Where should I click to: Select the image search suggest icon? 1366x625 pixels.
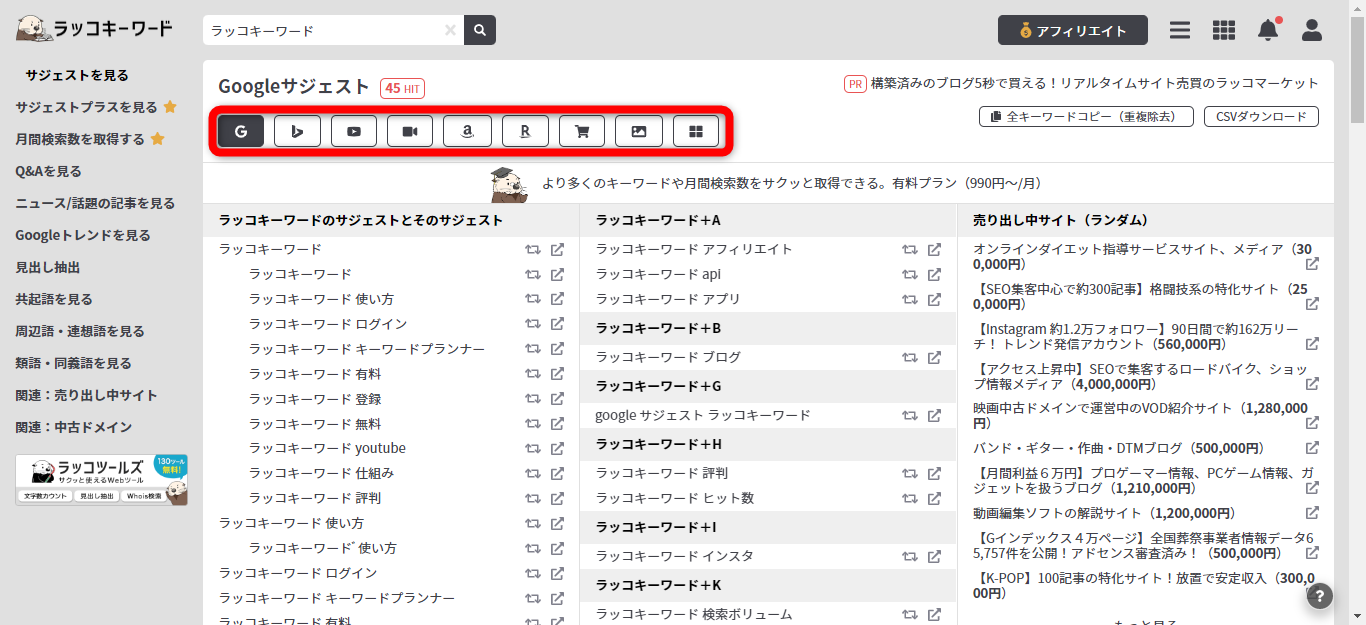(x=639, y=131)
